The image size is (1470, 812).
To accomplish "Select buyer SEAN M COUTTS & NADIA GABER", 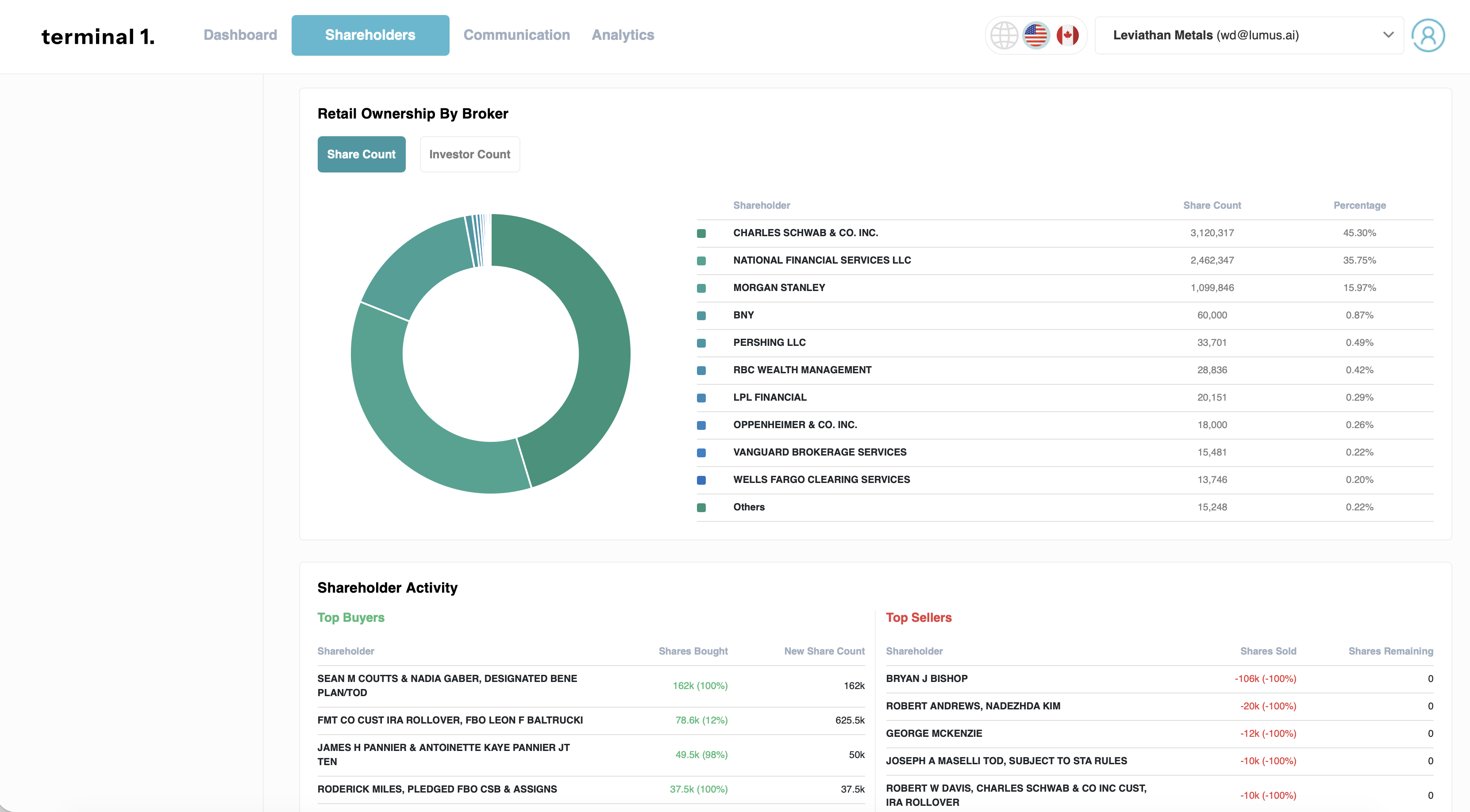I will tap(447, 686).
